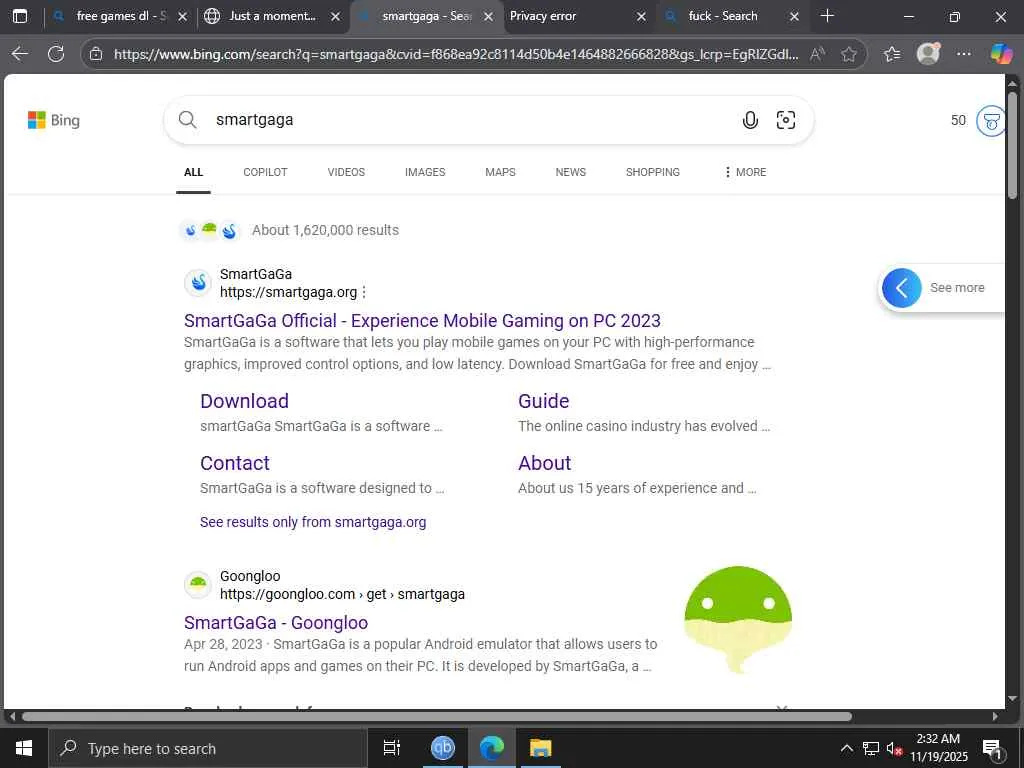
Task: Expand the MORE search categories menu
Action: [745, 172]
